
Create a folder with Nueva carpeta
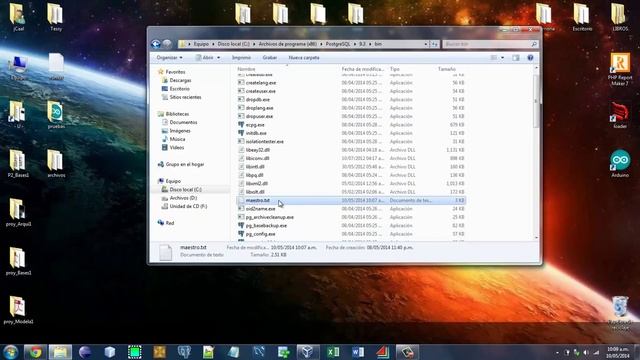pyautogui.click(x=304, y=58)
